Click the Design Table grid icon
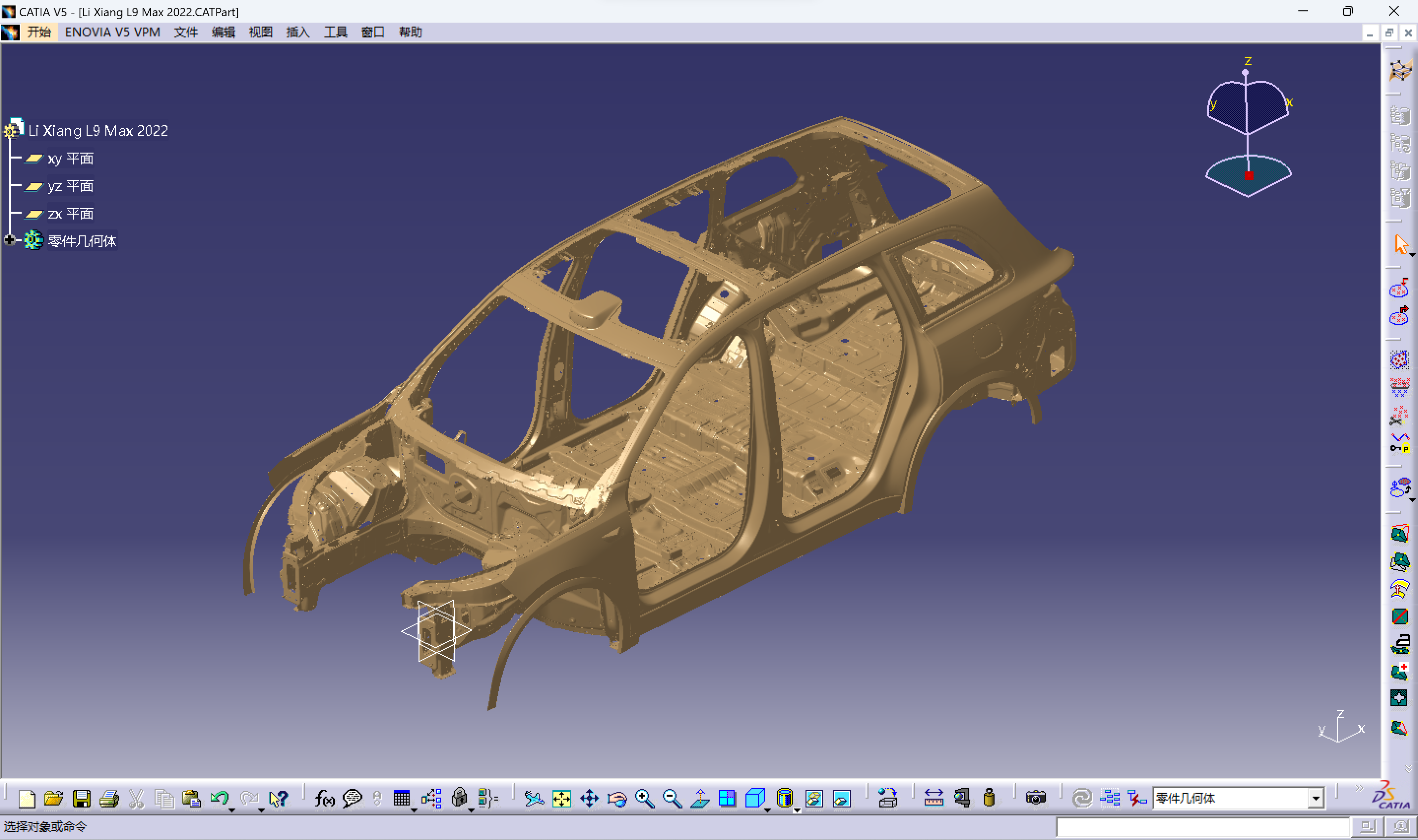 401,798
